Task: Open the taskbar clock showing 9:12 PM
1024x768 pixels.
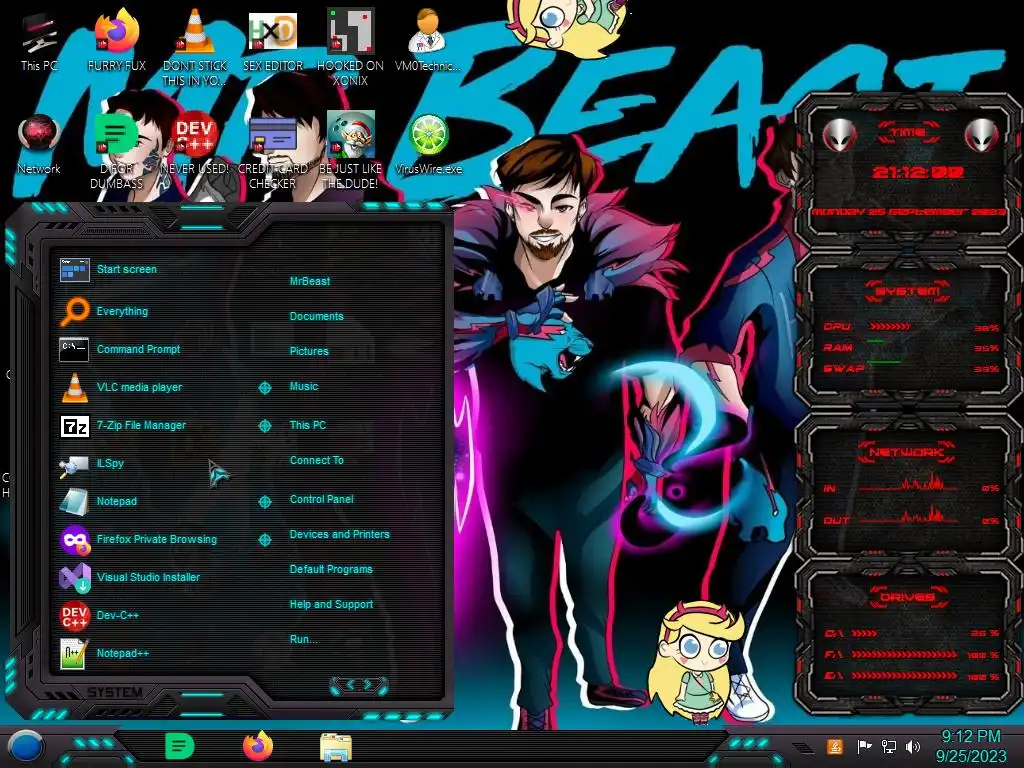Action: [970, 746]
